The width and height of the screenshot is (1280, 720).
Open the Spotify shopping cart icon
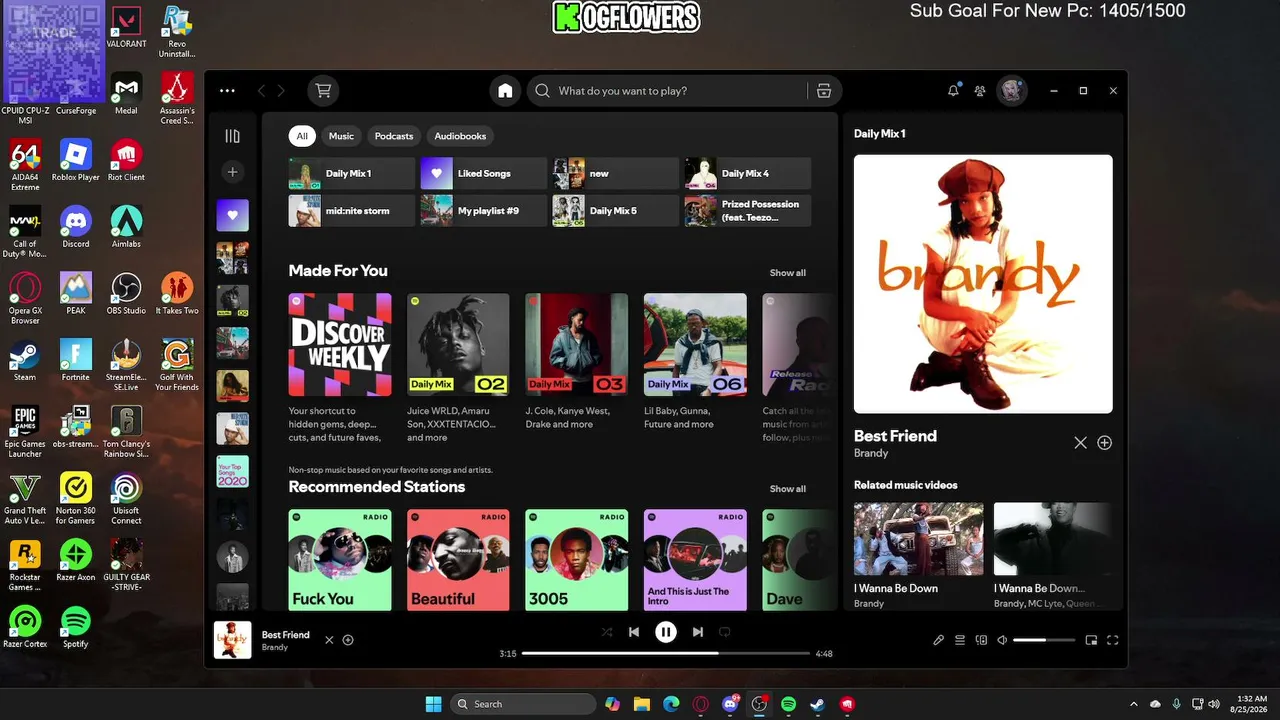tap(323, 91)
